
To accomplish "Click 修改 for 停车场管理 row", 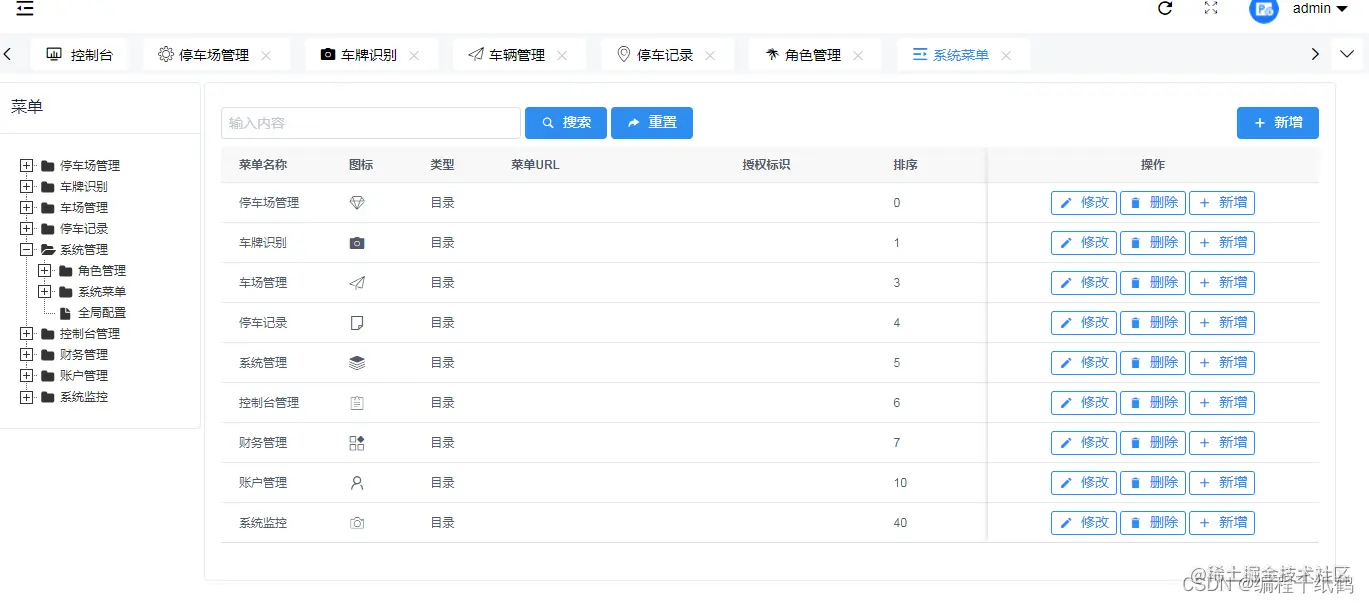I will pos(1084,203).
